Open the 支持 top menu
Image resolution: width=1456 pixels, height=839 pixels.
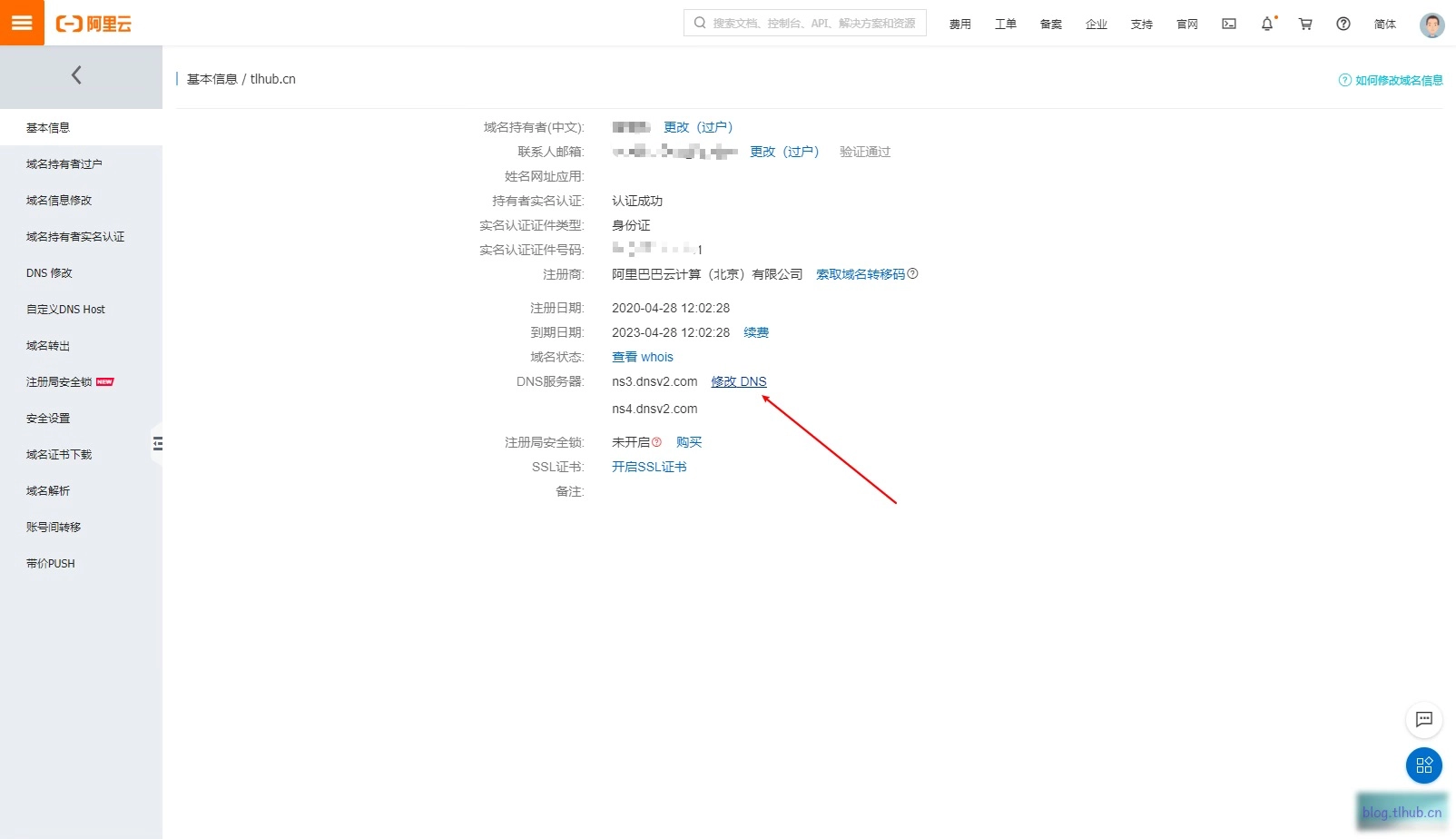click(x=1142, y=25)
